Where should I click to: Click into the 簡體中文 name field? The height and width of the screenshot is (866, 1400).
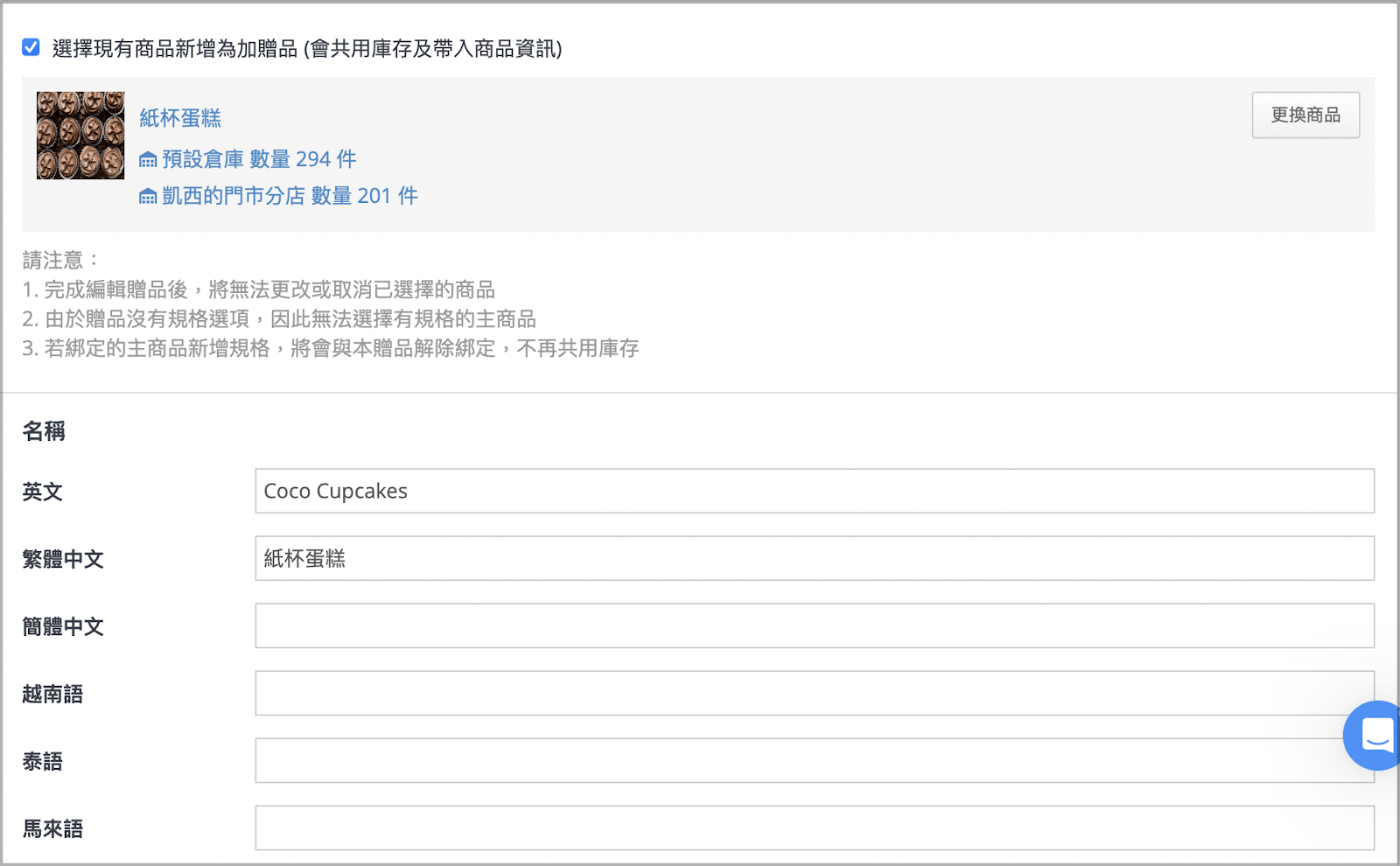815,625
